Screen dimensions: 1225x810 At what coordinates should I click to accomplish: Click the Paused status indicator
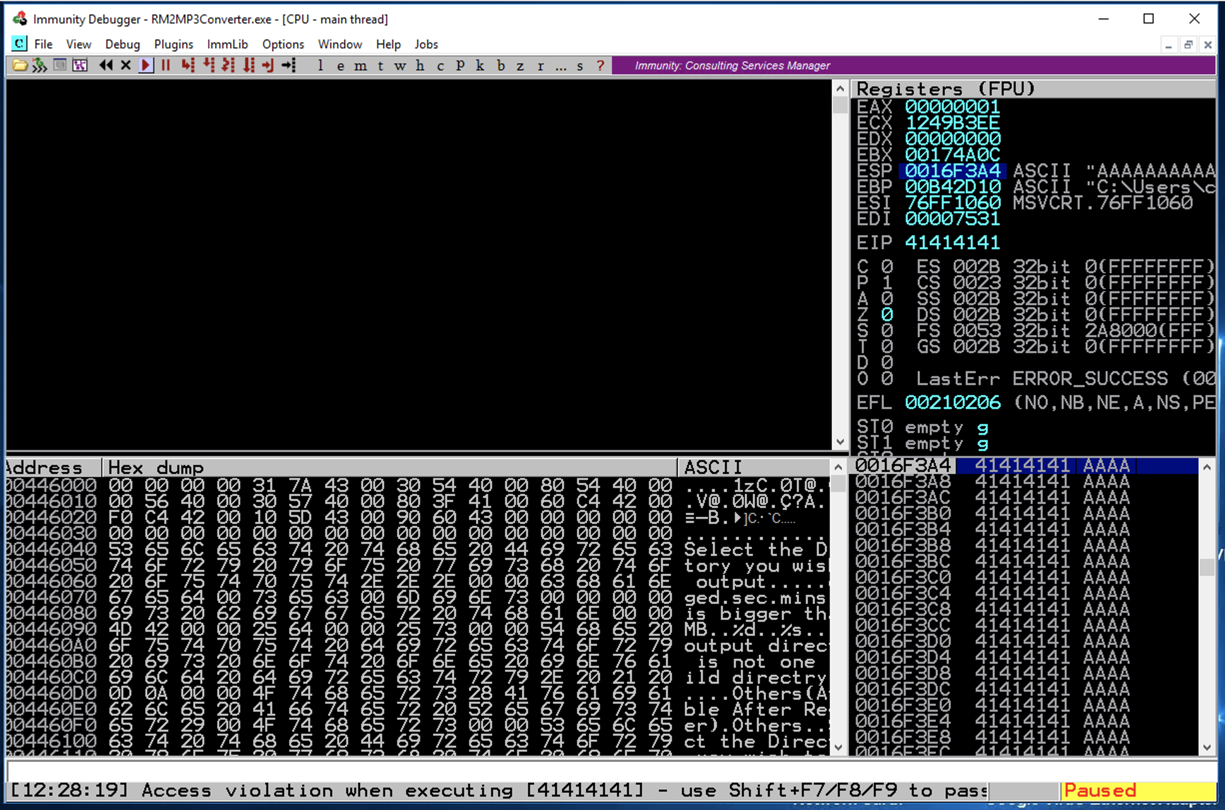click(x=1140, y=790)
